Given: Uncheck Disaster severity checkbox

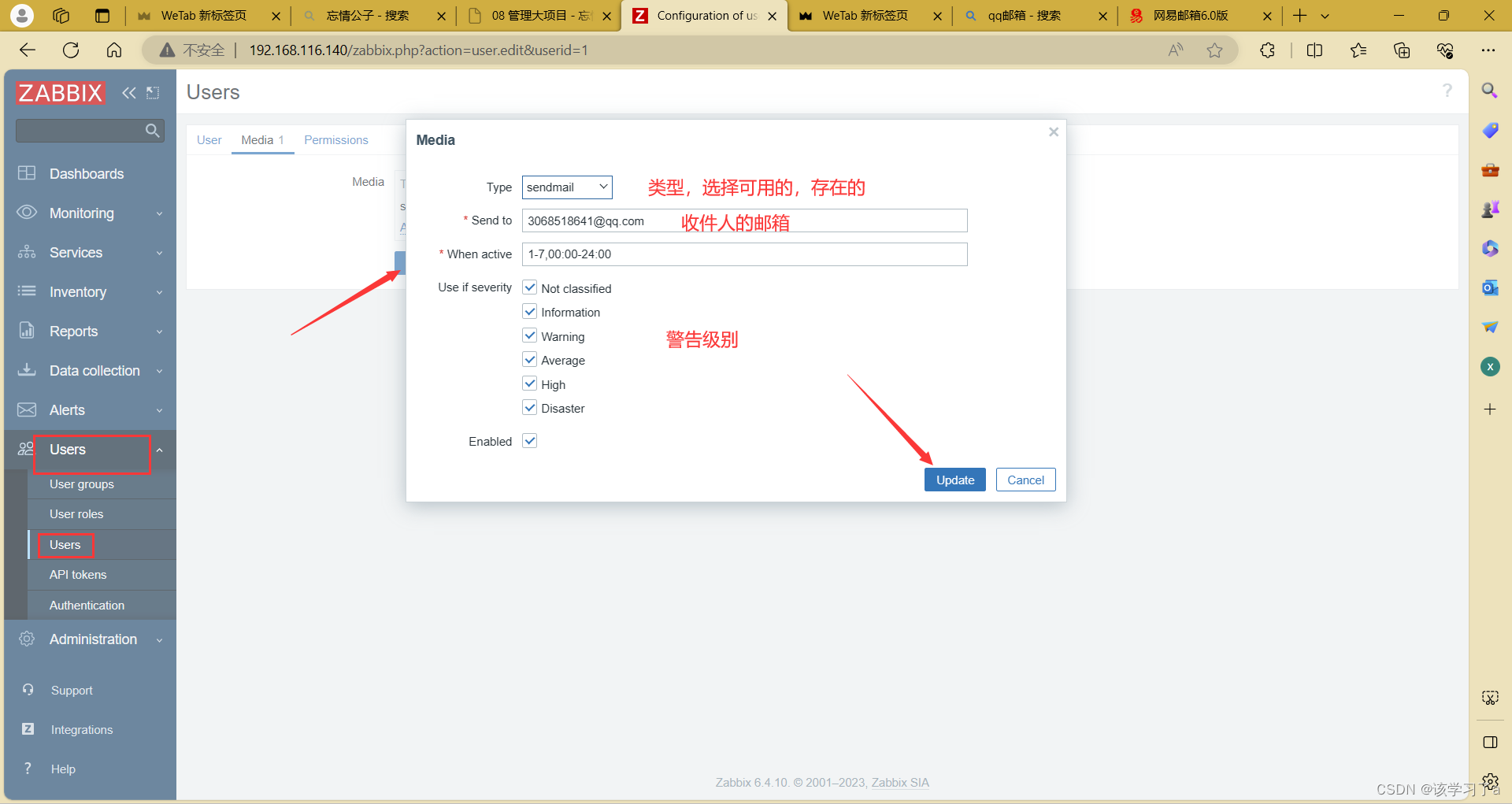Looking at the screenshot, I should click(x=530, y=408).
